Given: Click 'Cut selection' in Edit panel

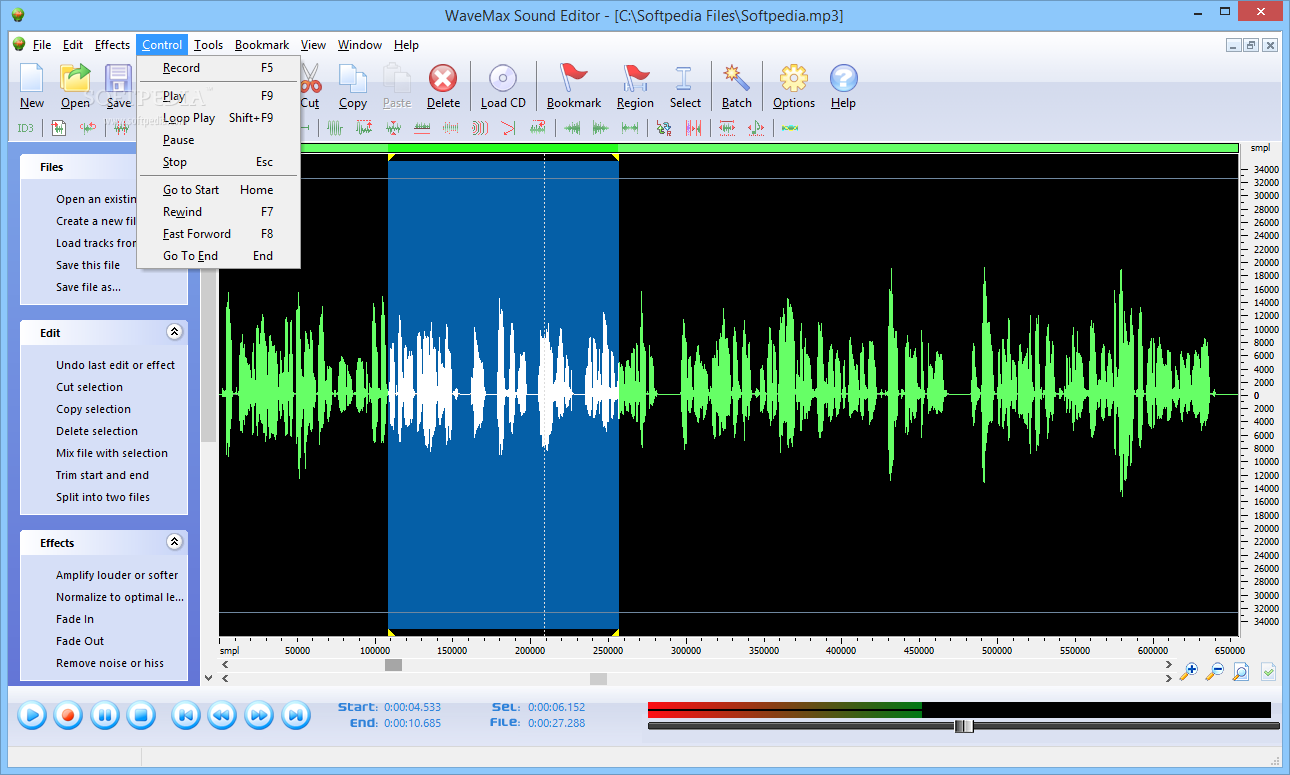Looking at the screenshot, I should (90, 387).
